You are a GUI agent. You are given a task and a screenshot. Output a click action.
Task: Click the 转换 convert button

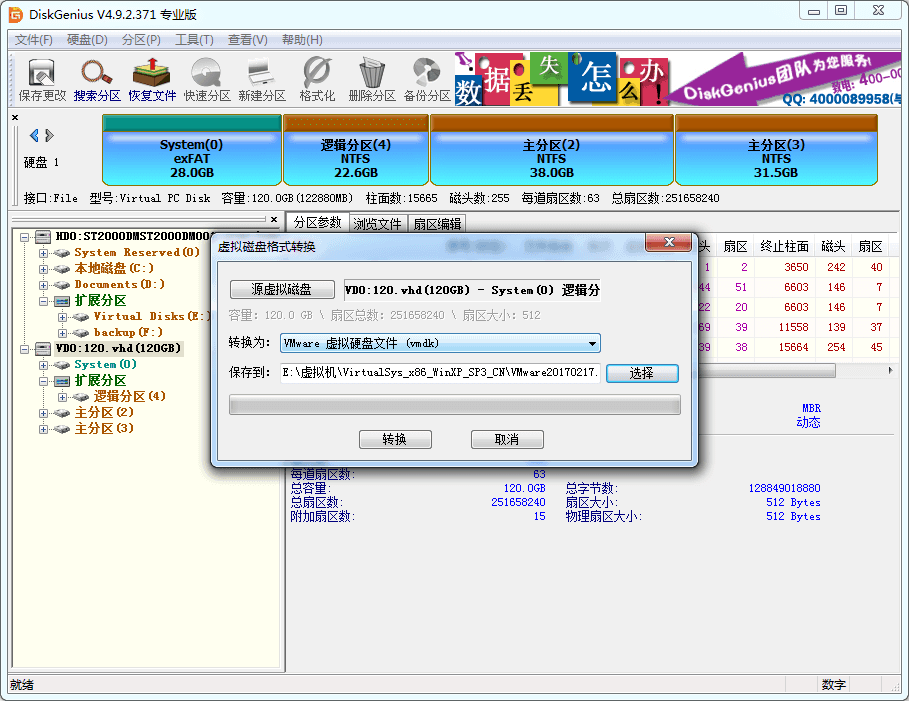click(395, 440)
